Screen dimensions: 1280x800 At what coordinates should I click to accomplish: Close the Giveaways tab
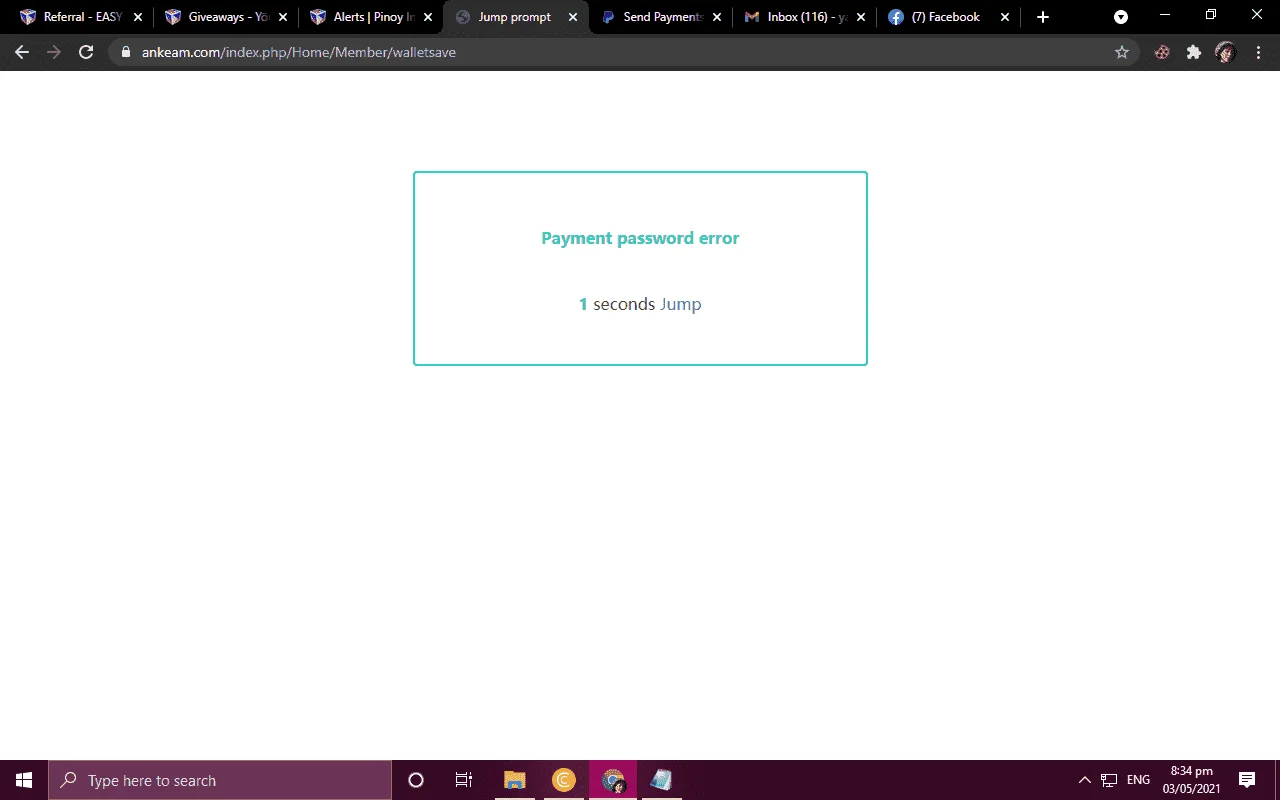283,17
